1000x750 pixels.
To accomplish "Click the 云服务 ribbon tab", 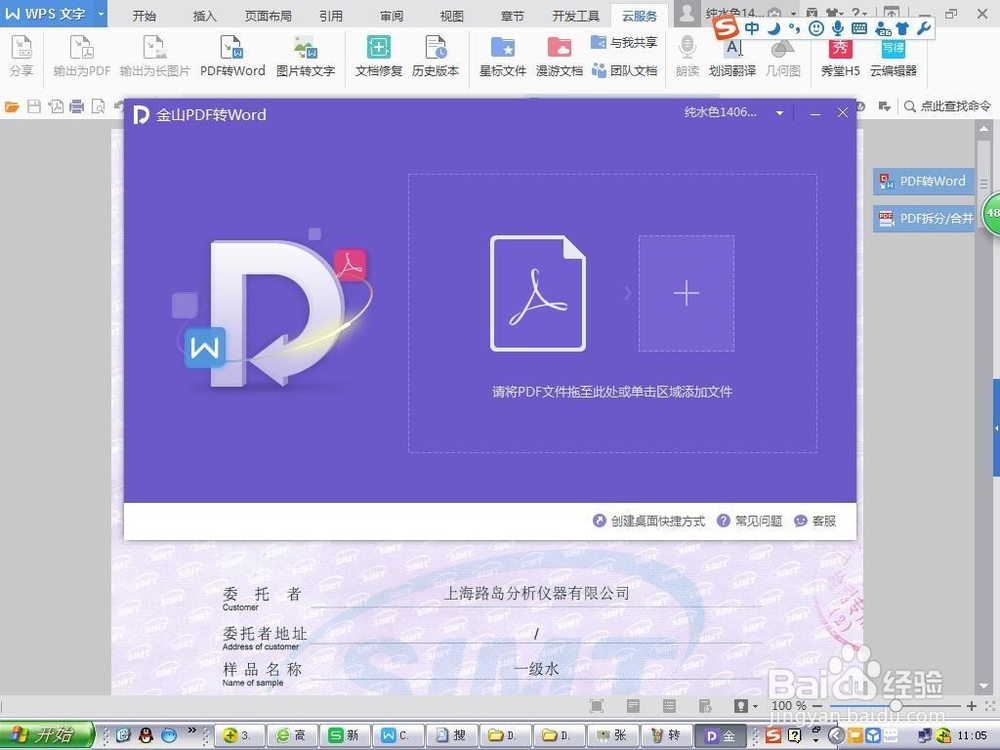I will pyautogui.click(x=640, y=15).
